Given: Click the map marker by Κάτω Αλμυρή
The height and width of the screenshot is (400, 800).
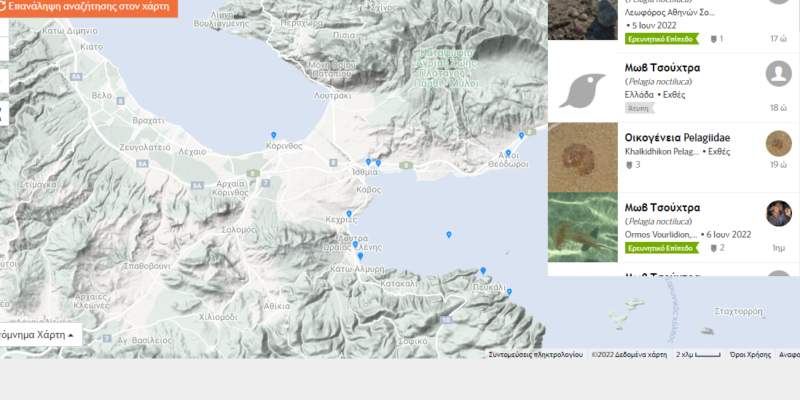Looking at the screenshot, I should tap(360, 256).
